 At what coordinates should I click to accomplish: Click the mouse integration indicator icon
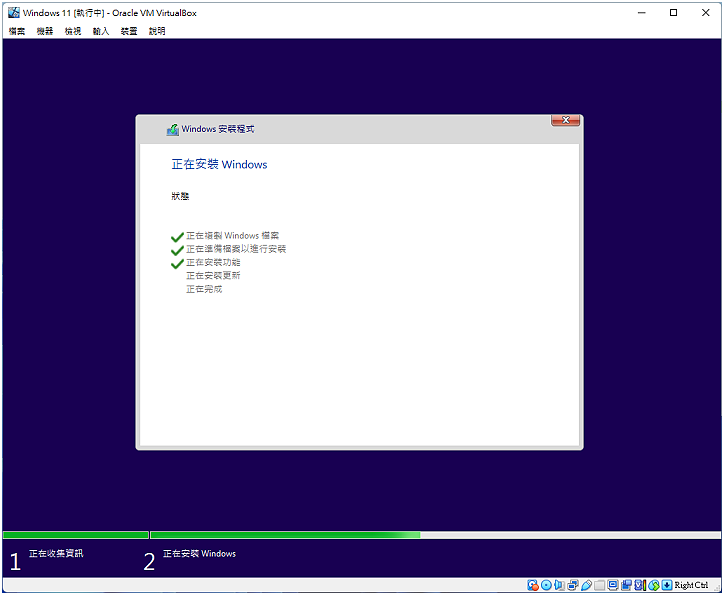(654, 585)
